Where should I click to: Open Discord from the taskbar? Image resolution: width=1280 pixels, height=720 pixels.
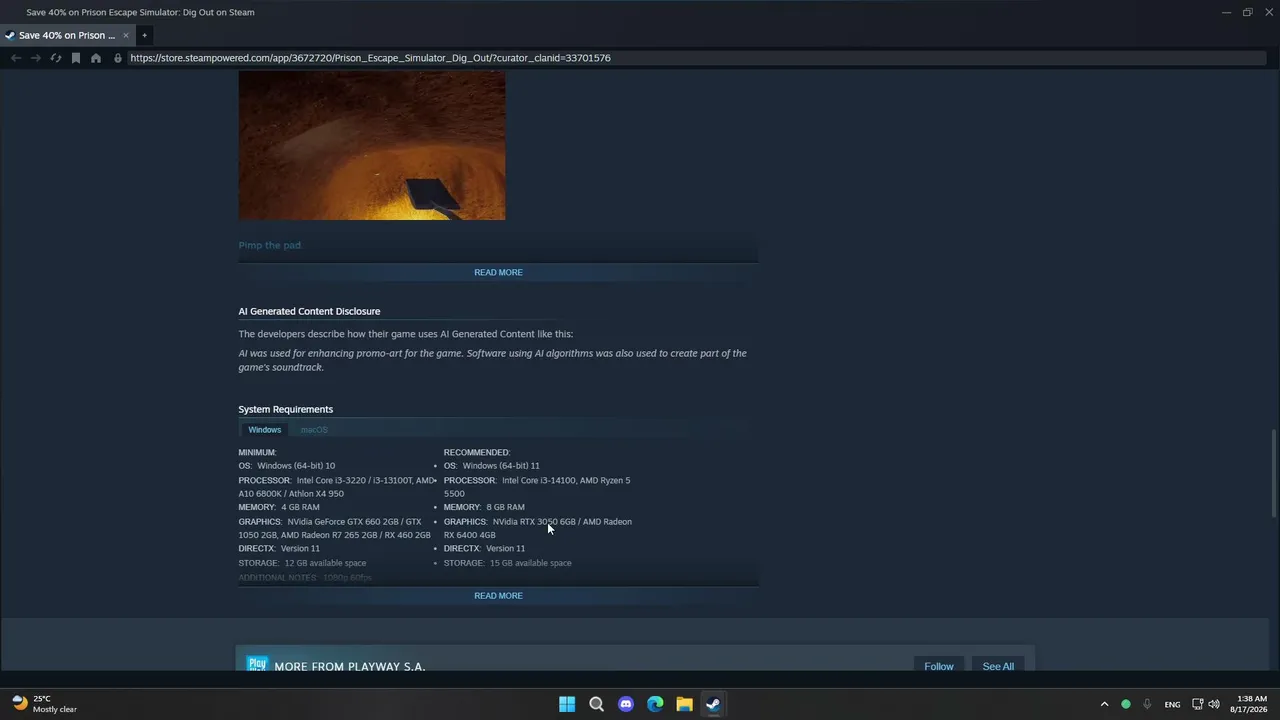tap(626, 704)
